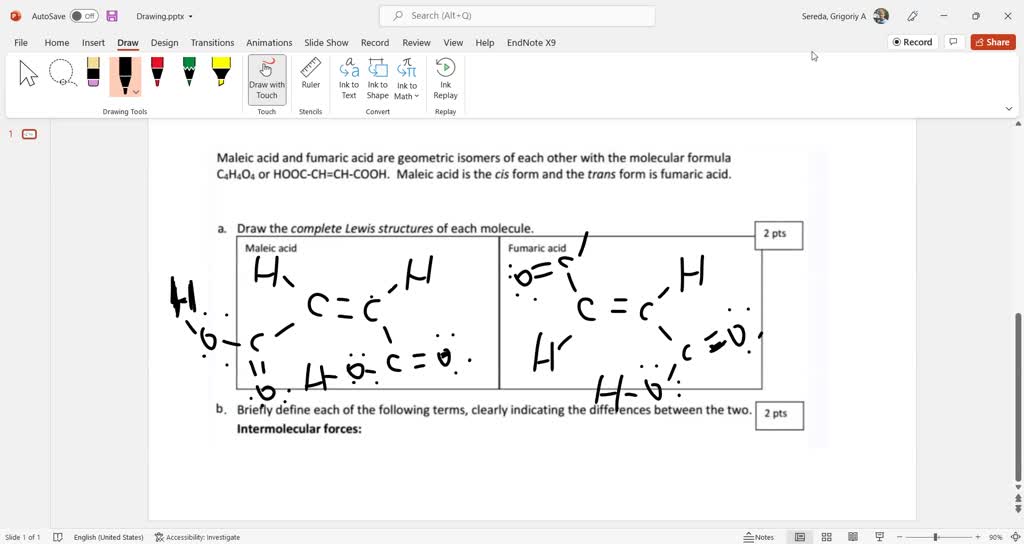This screenshot has width=1024, height=544.
Task: Click the account profile picture
Action: (x=881, y=16)
